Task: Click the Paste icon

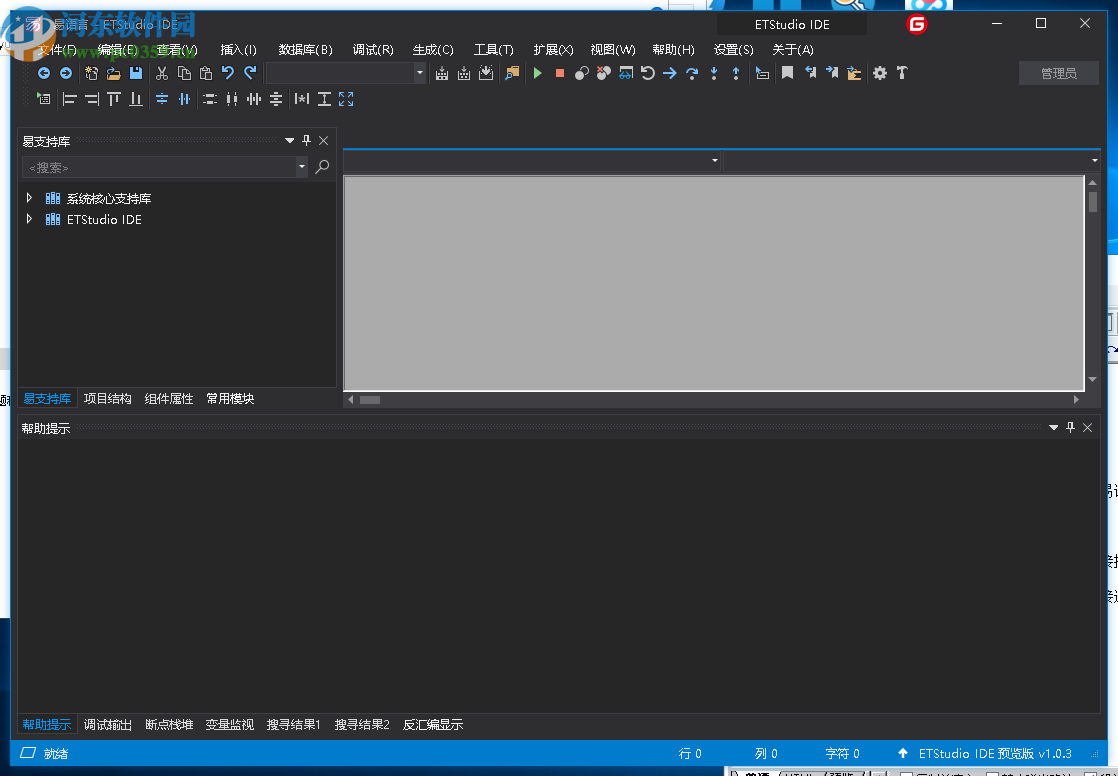Action: (x=206, y=73)
